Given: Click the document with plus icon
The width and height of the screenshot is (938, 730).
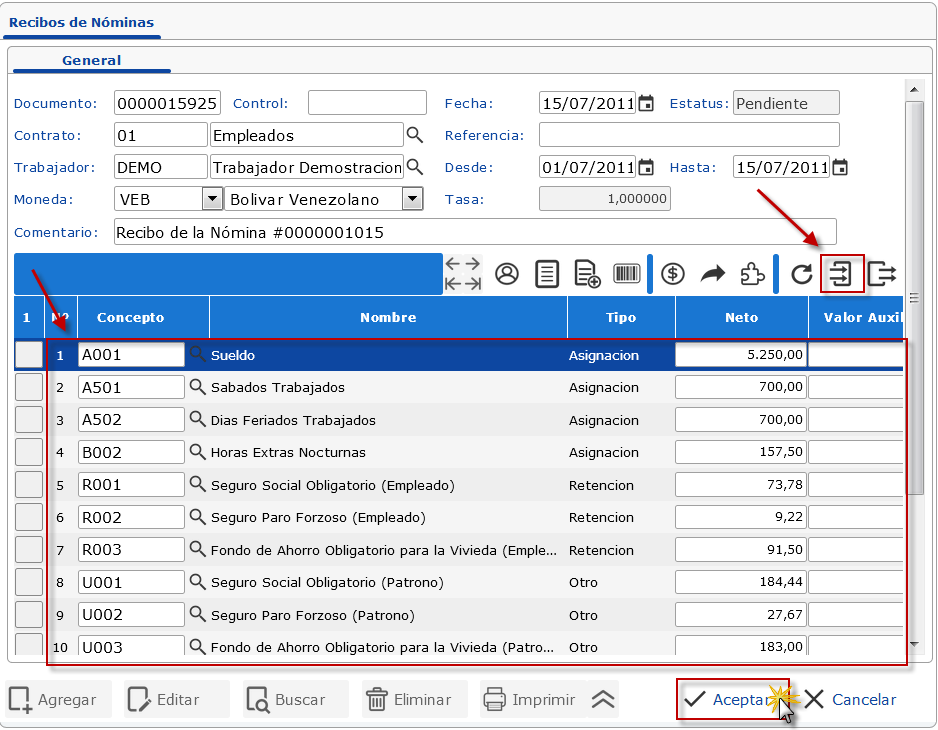Looking at the screenshot, I should (587, 274).
